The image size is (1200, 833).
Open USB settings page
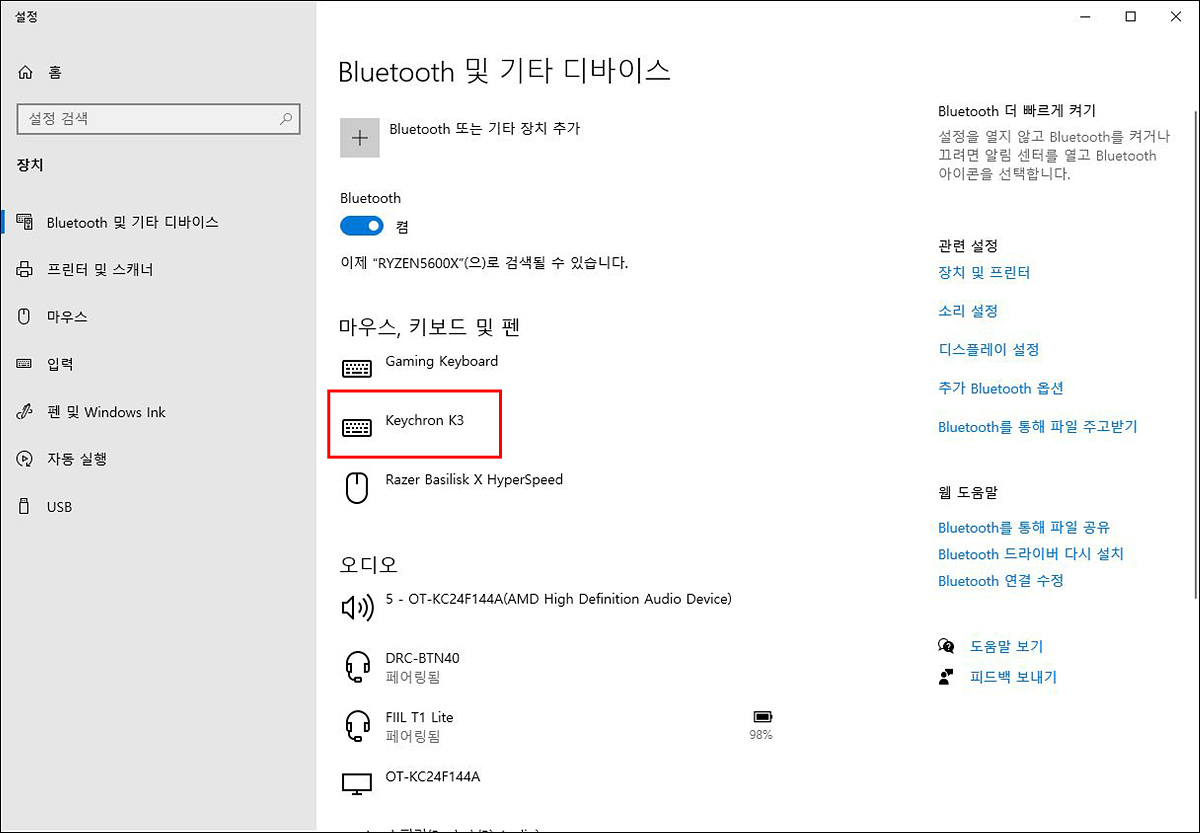click(x=59, y=507)
